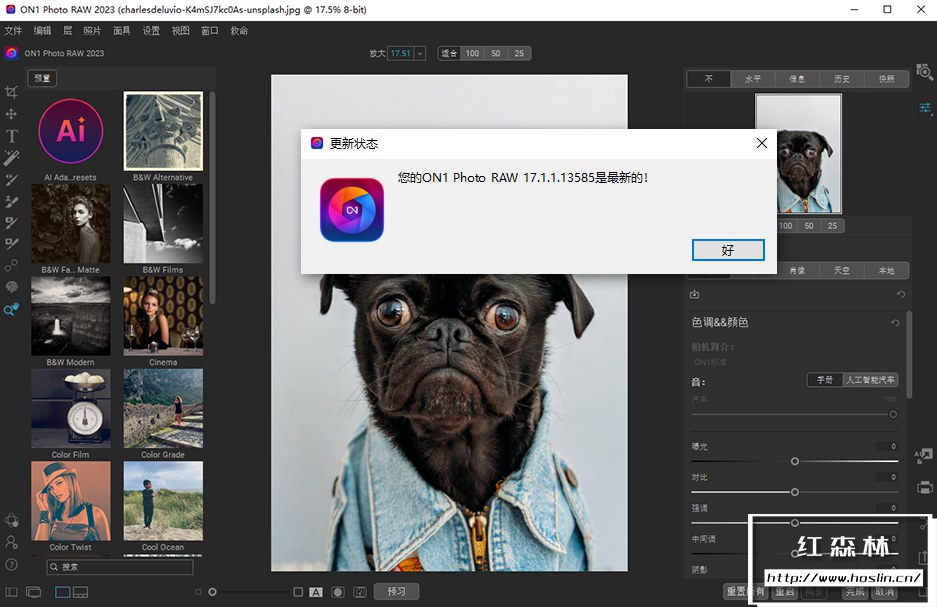Toggle soft proofing checkmark icon
The width and height of the screenshot is (937, 607).
tap(360, 592)
